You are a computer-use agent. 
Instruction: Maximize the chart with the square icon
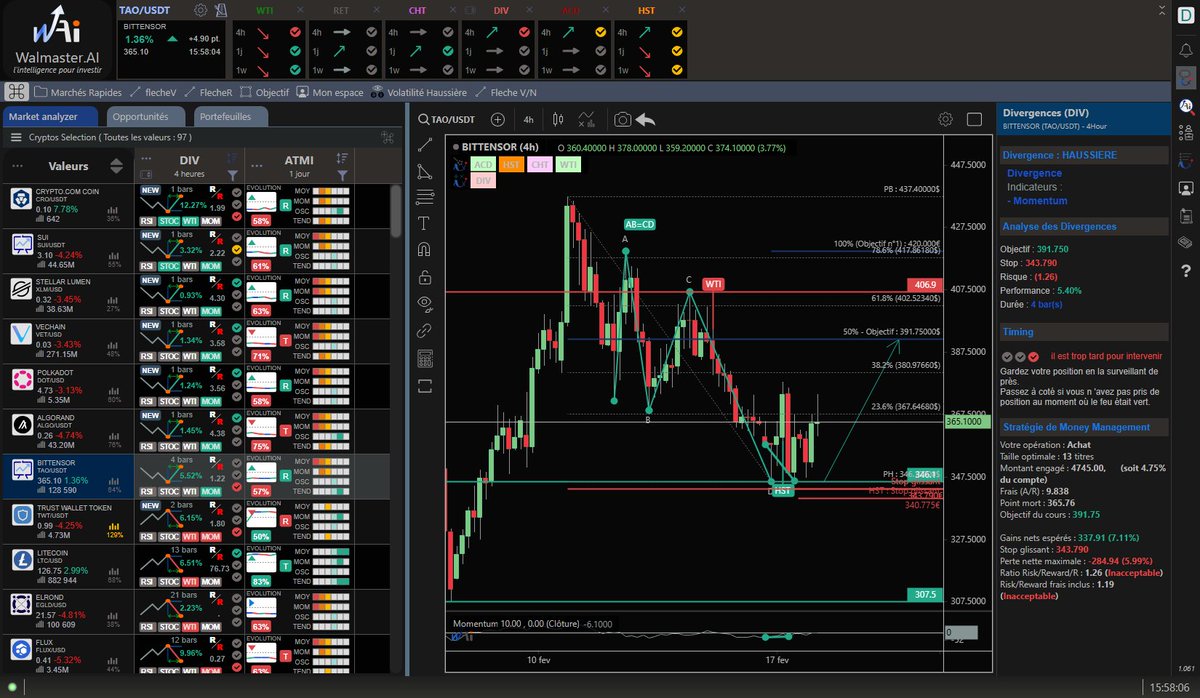coord(974,120)
